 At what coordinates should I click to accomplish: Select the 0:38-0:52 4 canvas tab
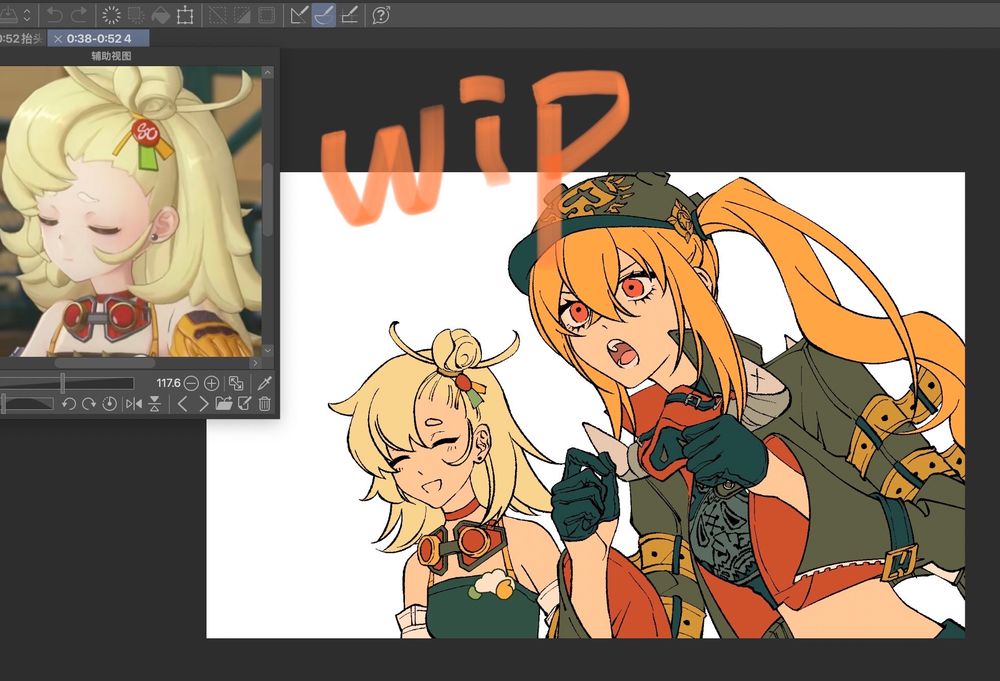tap(98, 39)
